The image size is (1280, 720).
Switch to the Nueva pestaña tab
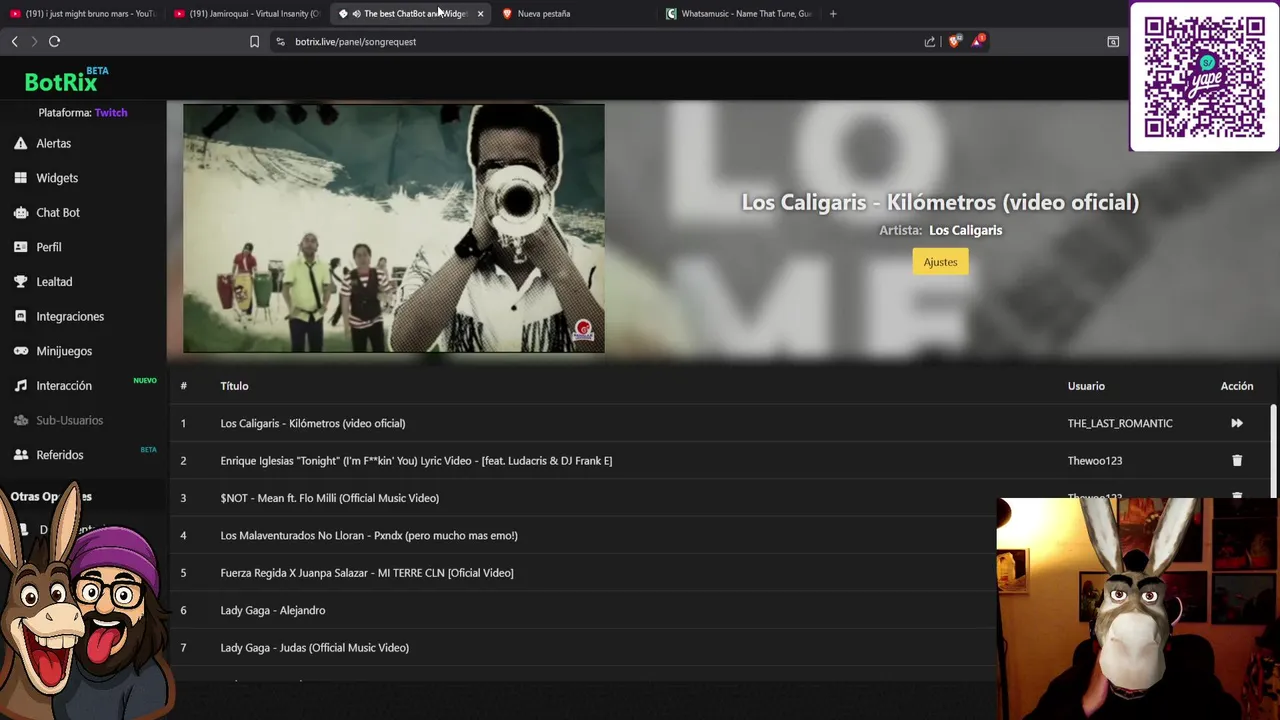click(576, 14)
